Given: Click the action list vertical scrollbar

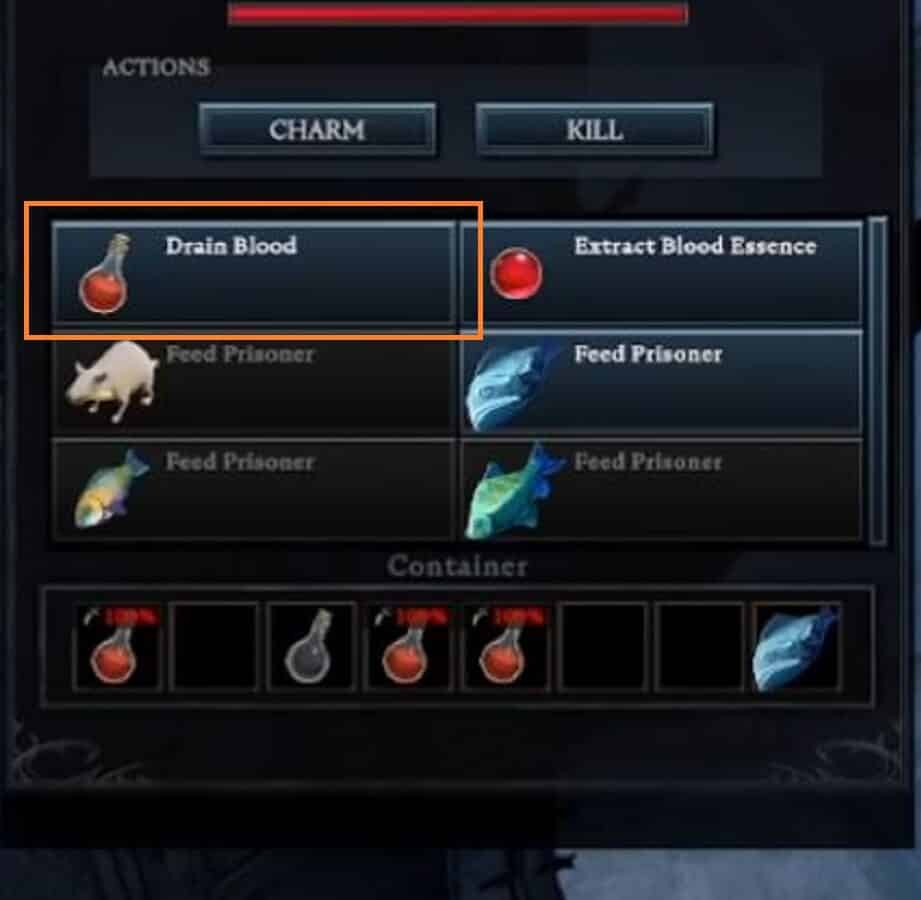Looking at the screenshot, I should click(x=878, y=381).
